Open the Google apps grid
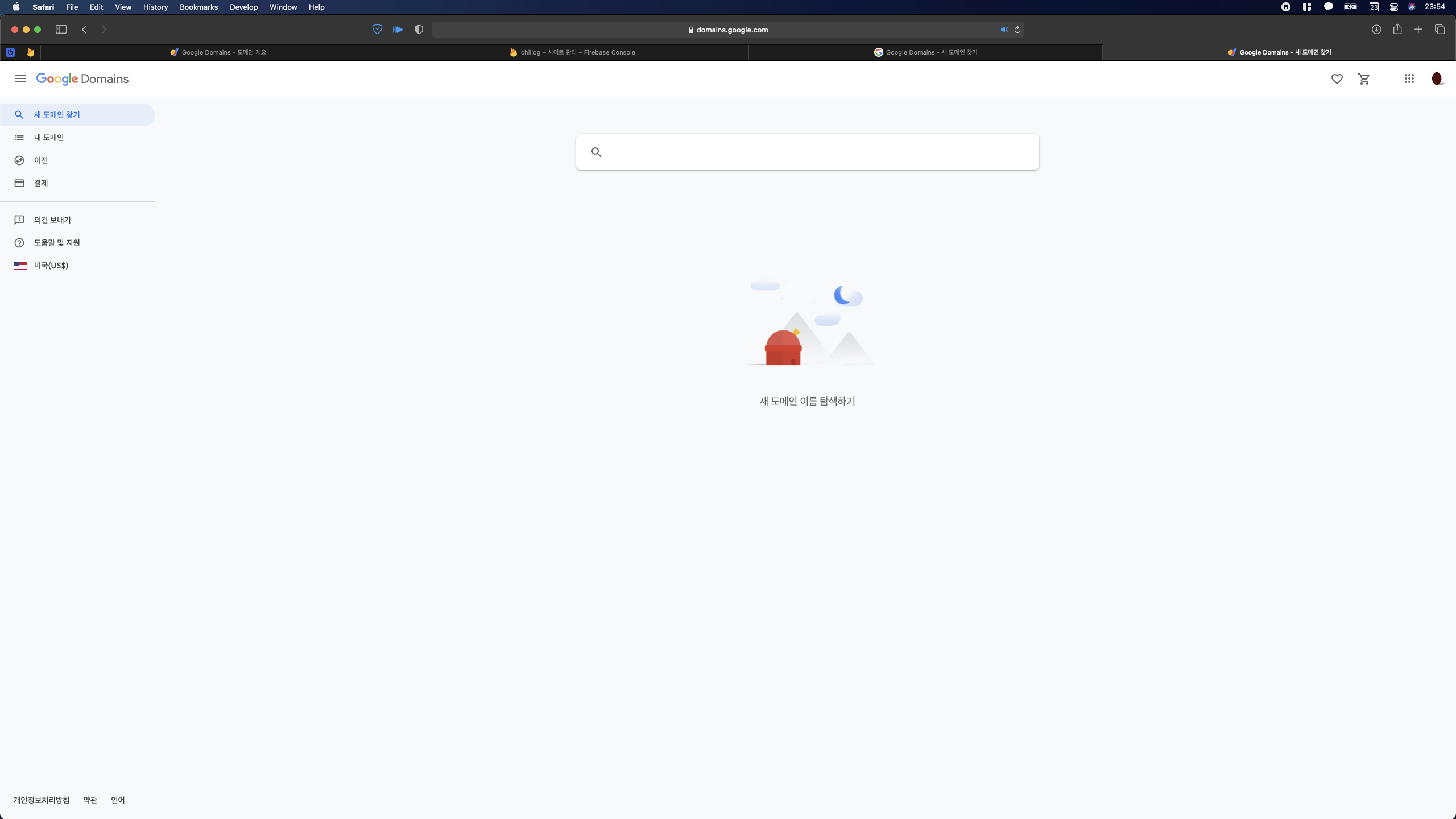 point(1409,79)
